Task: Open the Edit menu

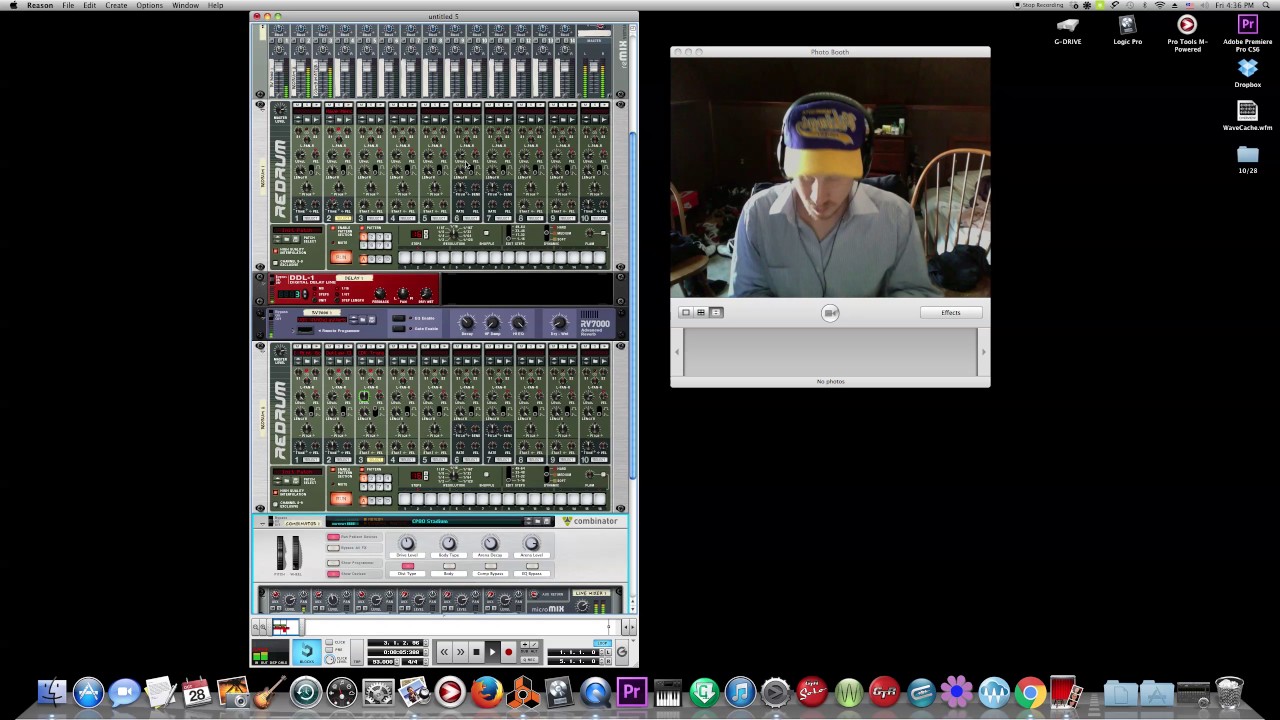Action: tap(90, 5)
